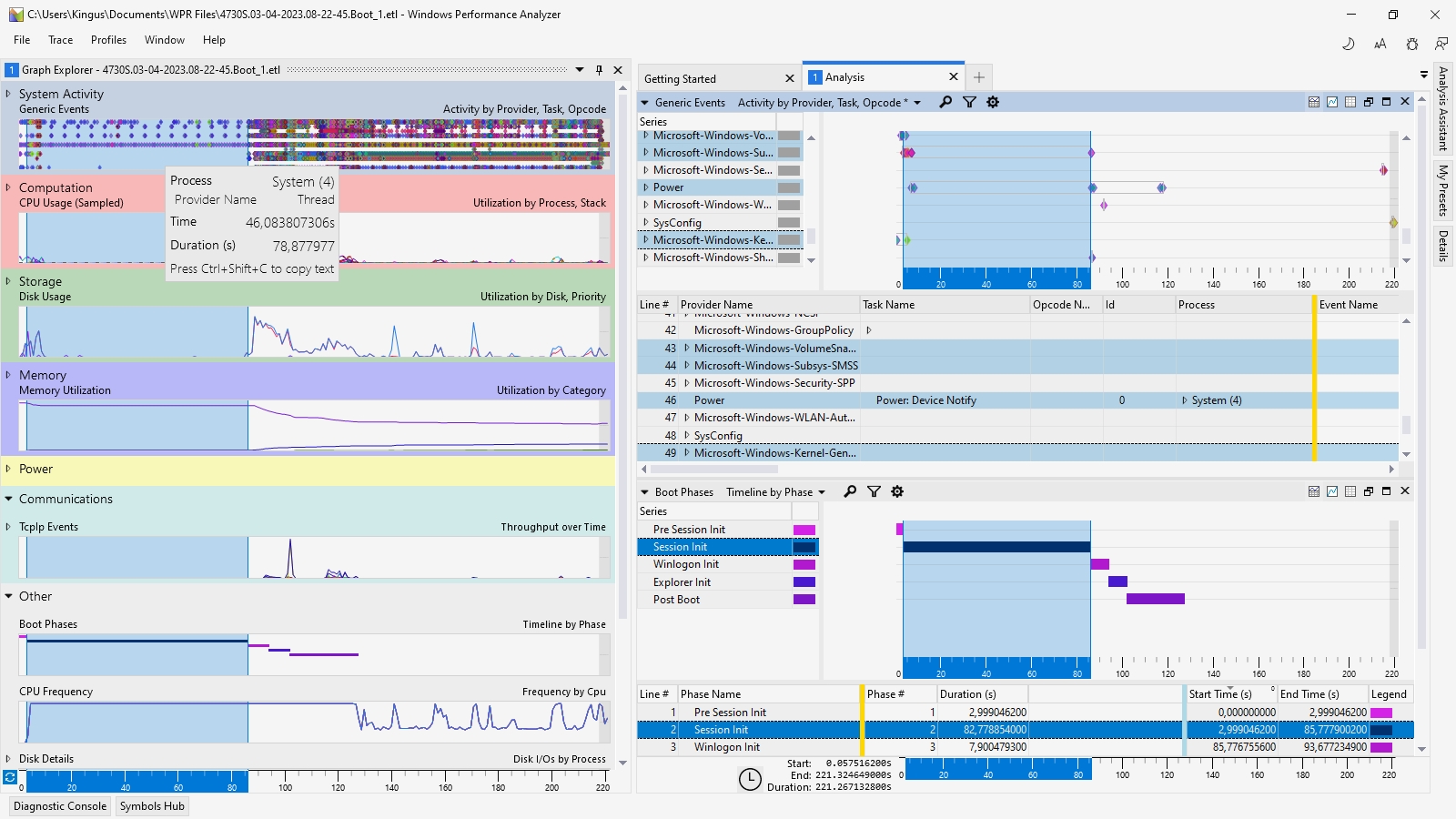Open the File menu

point(22,40)
